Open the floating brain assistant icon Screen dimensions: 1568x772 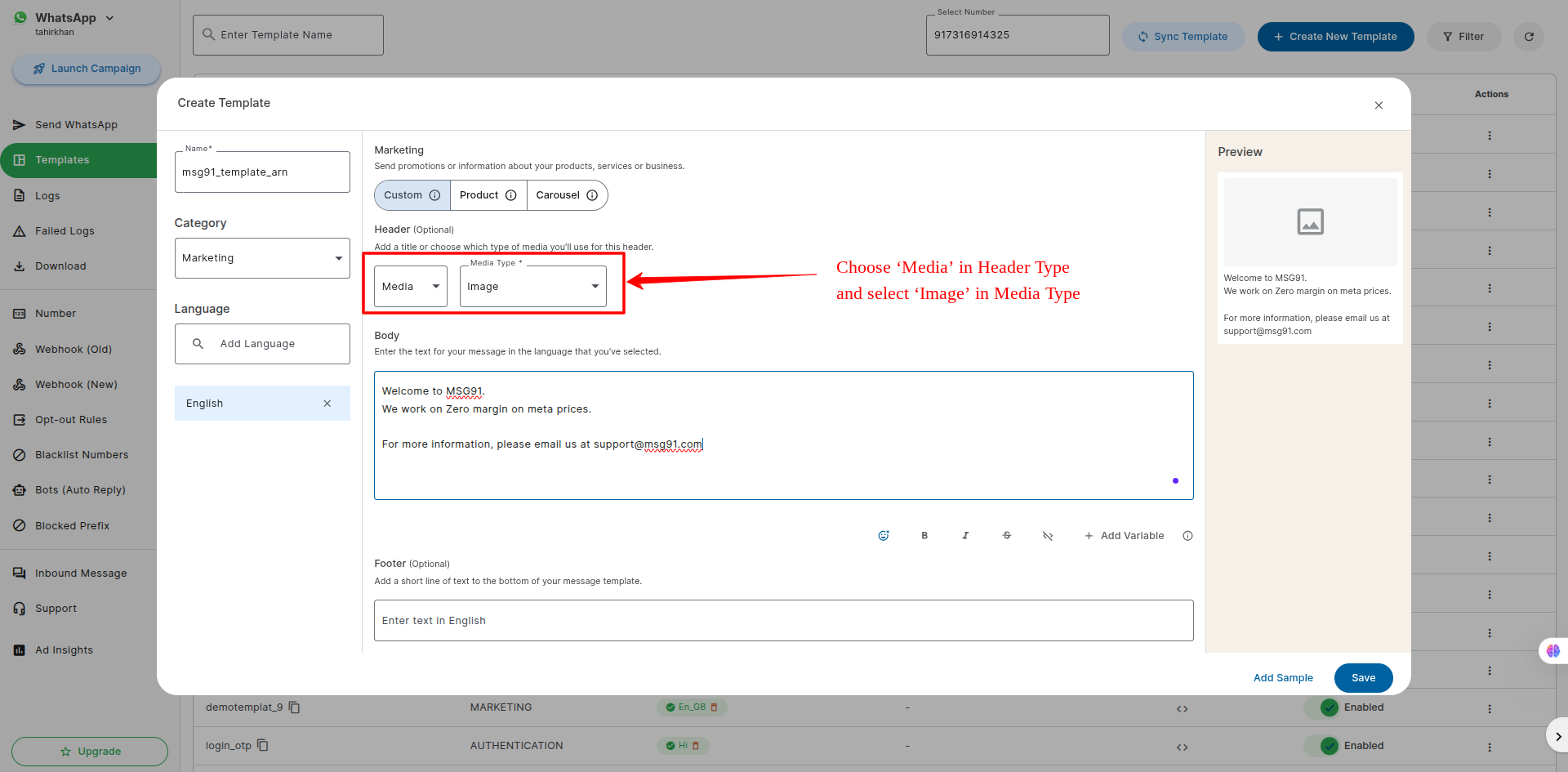point(1552,651)
